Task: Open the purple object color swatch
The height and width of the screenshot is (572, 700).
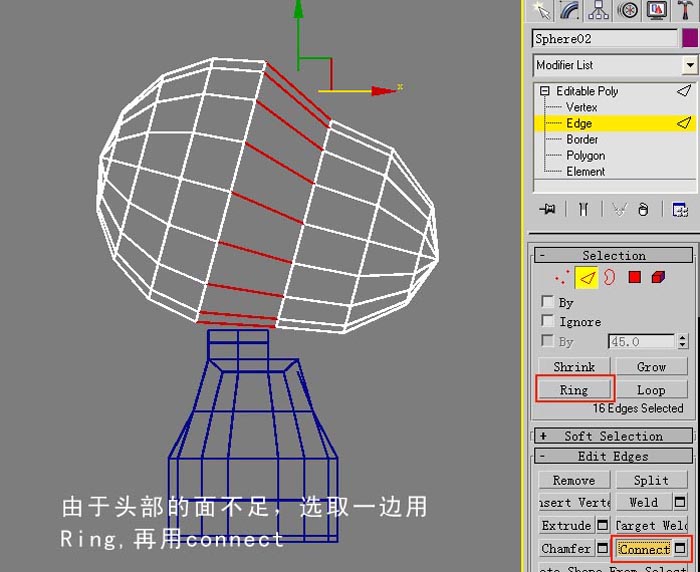Action: pos(690,38)
